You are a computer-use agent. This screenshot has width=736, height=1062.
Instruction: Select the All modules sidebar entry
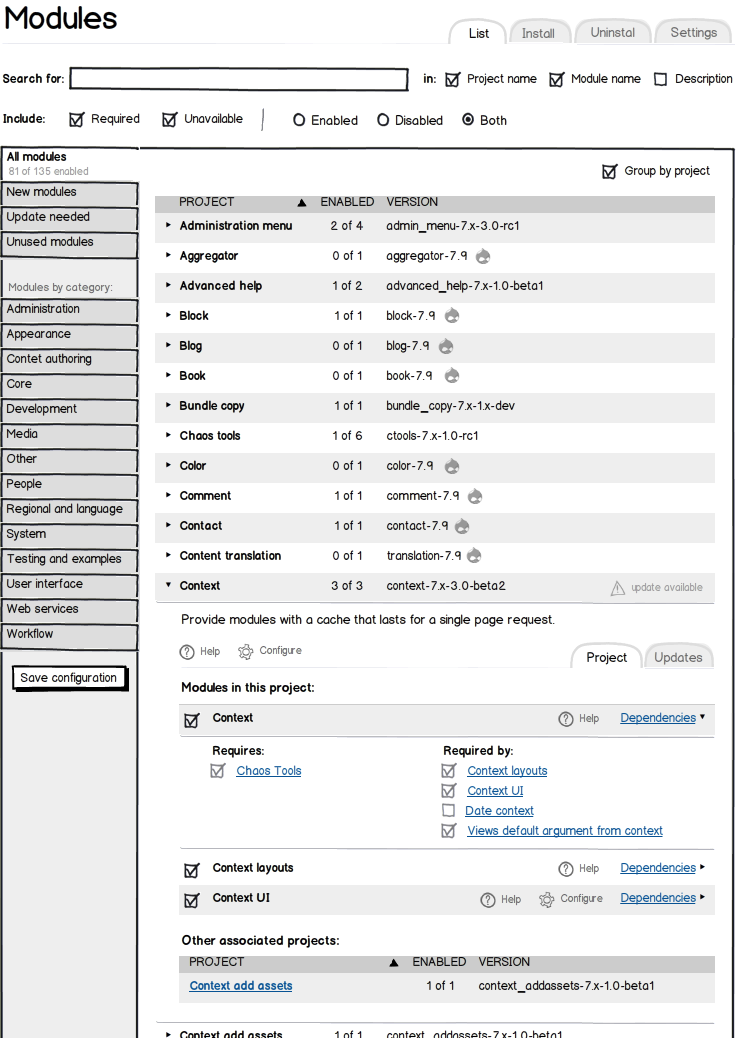(69, 163)
